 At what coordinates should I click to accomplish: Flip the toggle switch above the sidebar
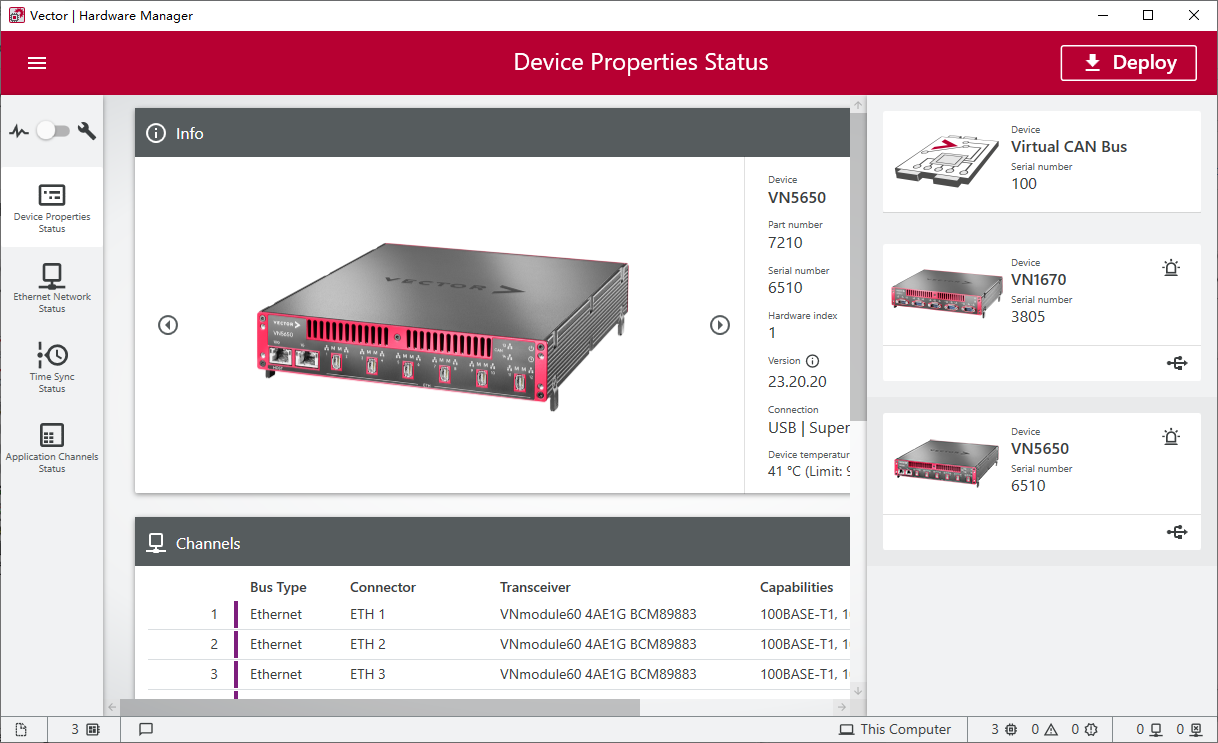(x=53, y=130)
